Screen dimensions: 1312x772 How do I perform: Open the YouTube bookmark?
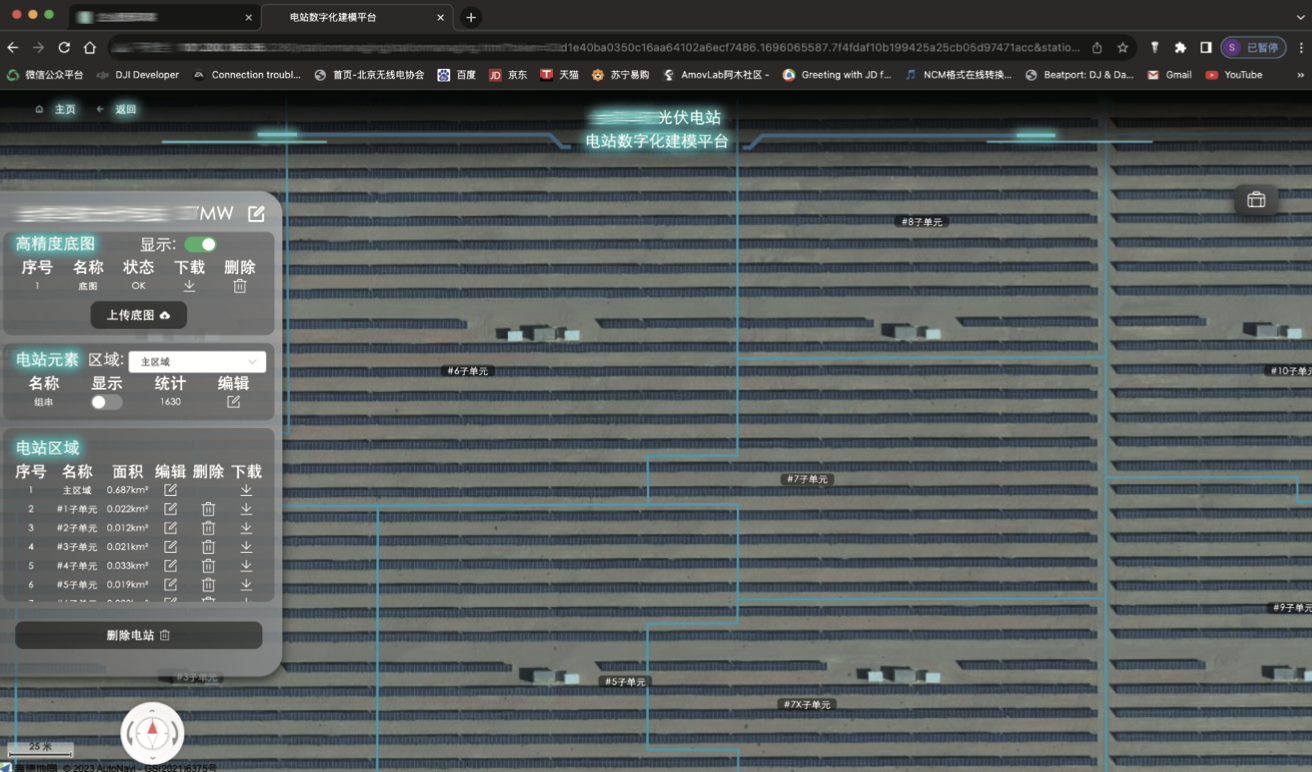pyautogui.click(x=1234, y=75)
